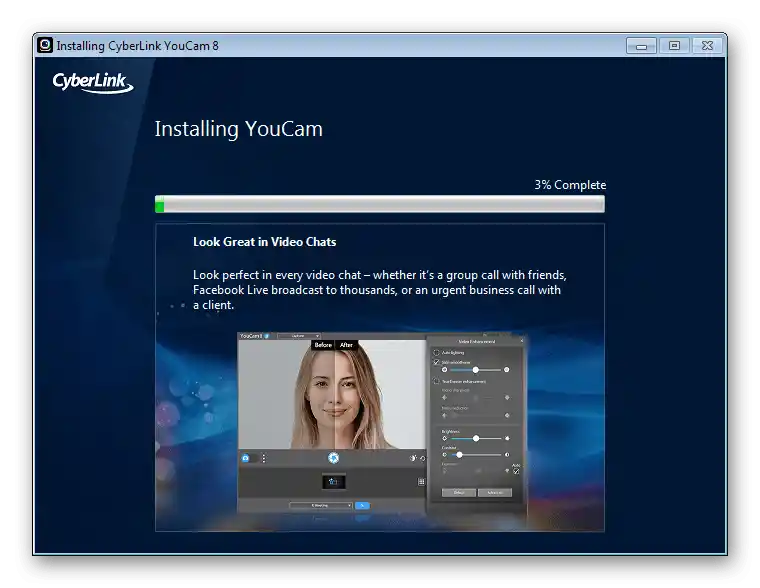Minimize the YouCam installer window
Screen dimensions: 760x588
[641, 46]
